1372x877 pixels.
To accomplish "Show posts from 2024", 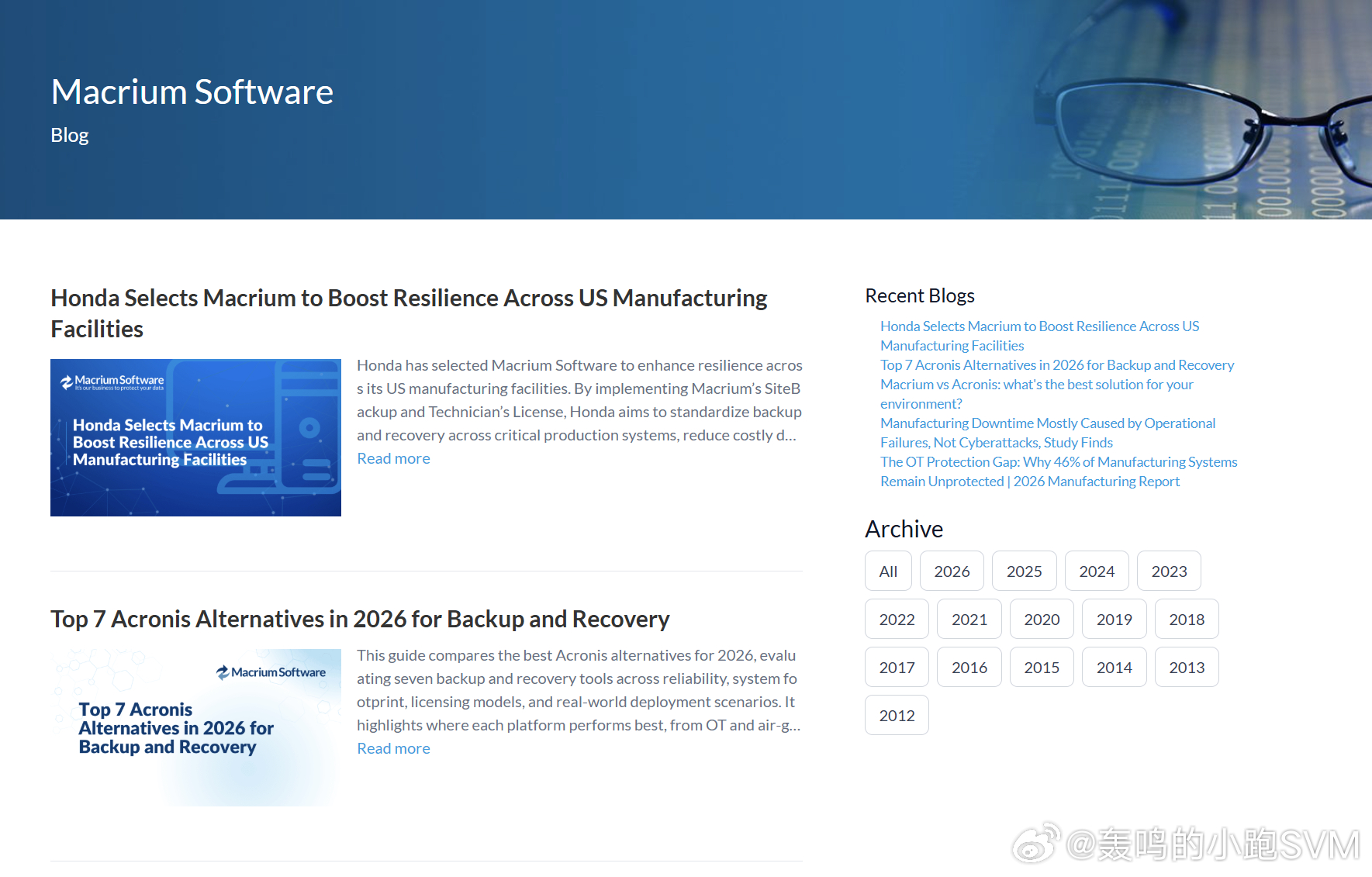I will click(x=1097, y=571).
